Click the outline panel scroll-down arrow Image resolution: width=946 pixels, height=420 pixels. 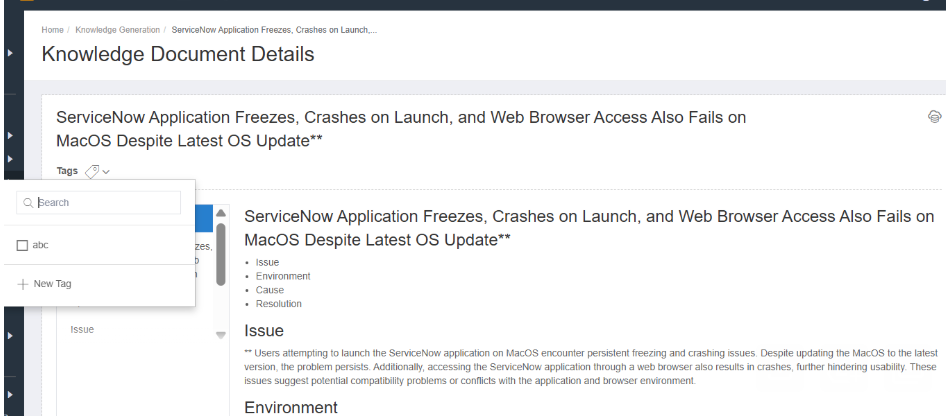coord(221,335)
